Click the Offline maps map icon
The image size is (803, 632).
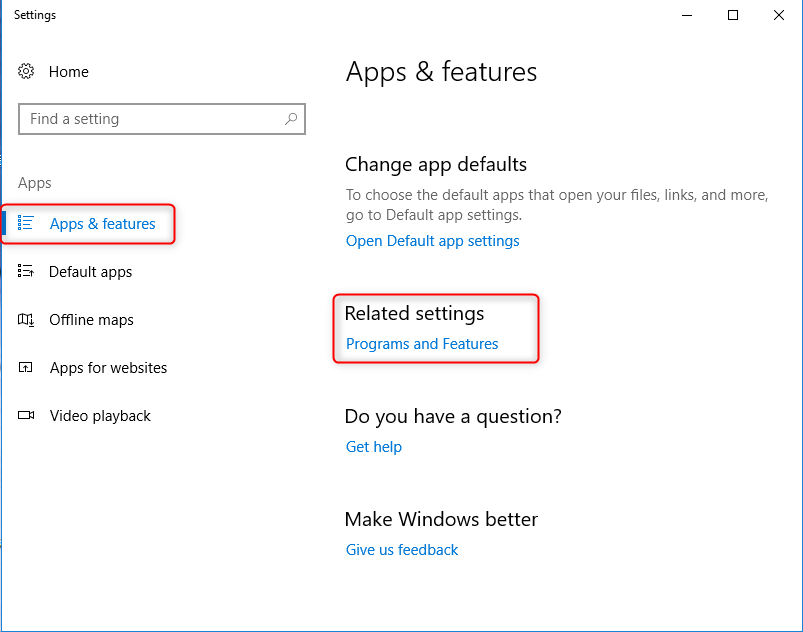[27, 320]
